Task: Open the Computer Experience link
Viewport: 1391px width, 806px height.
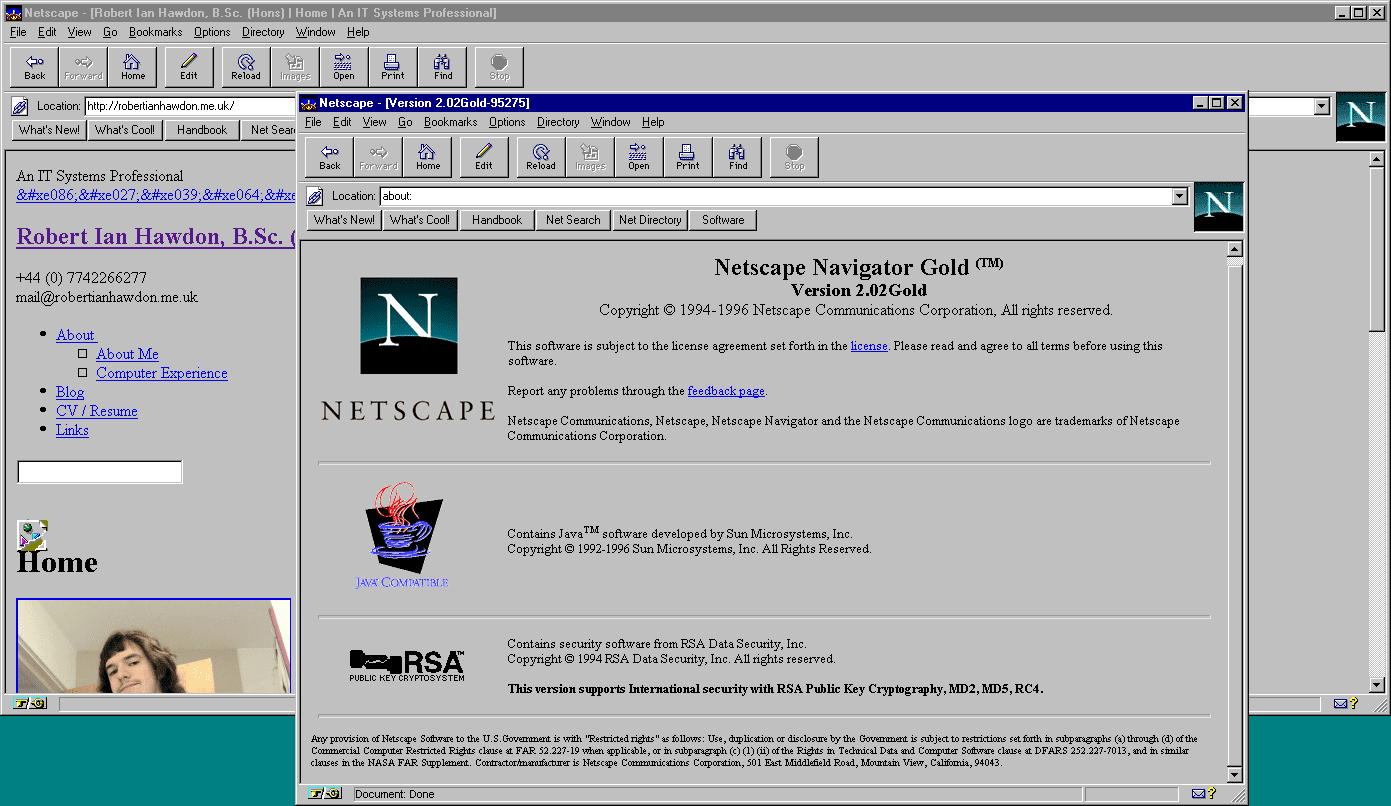Action: (x=162, y=373)
